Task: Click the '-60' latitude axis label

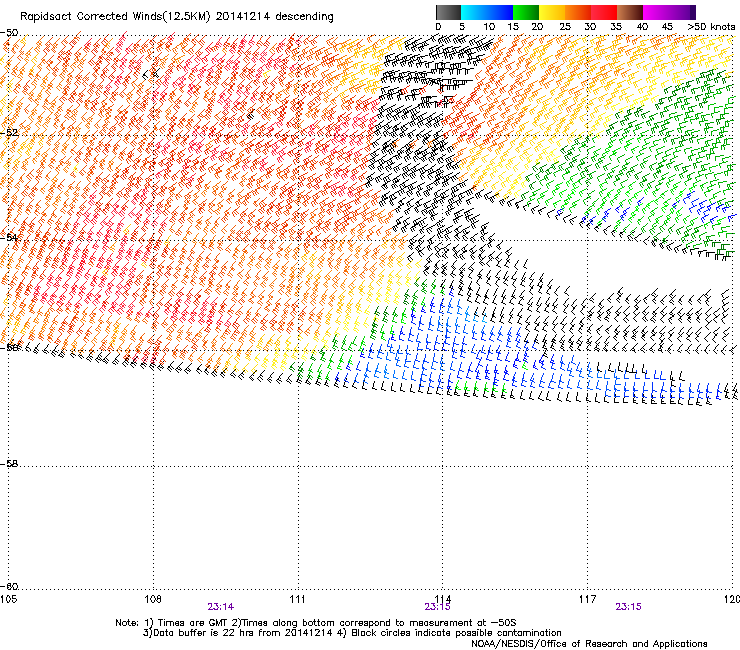Action: [x=9, y=586]
